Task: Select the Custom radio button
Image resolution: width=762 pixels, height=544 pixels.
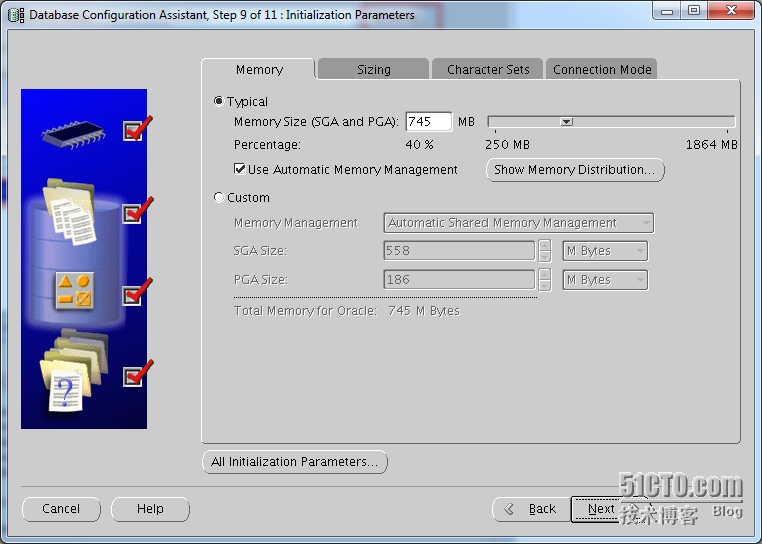Action: 219,197
